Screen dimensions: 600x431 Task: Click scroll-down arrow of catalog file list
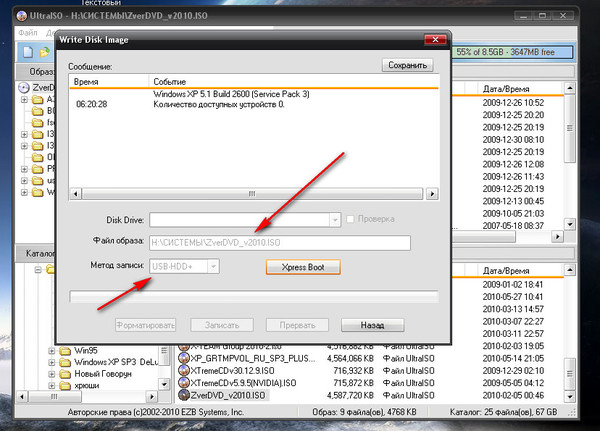(x=570, y=397)
